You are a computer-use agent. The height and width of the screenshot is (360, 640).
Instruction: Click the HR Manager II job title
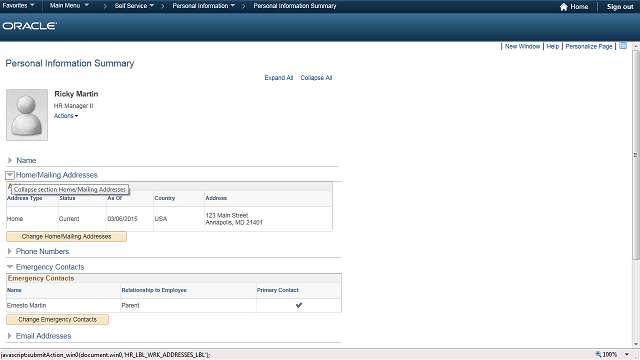click(x=73, y=106)
